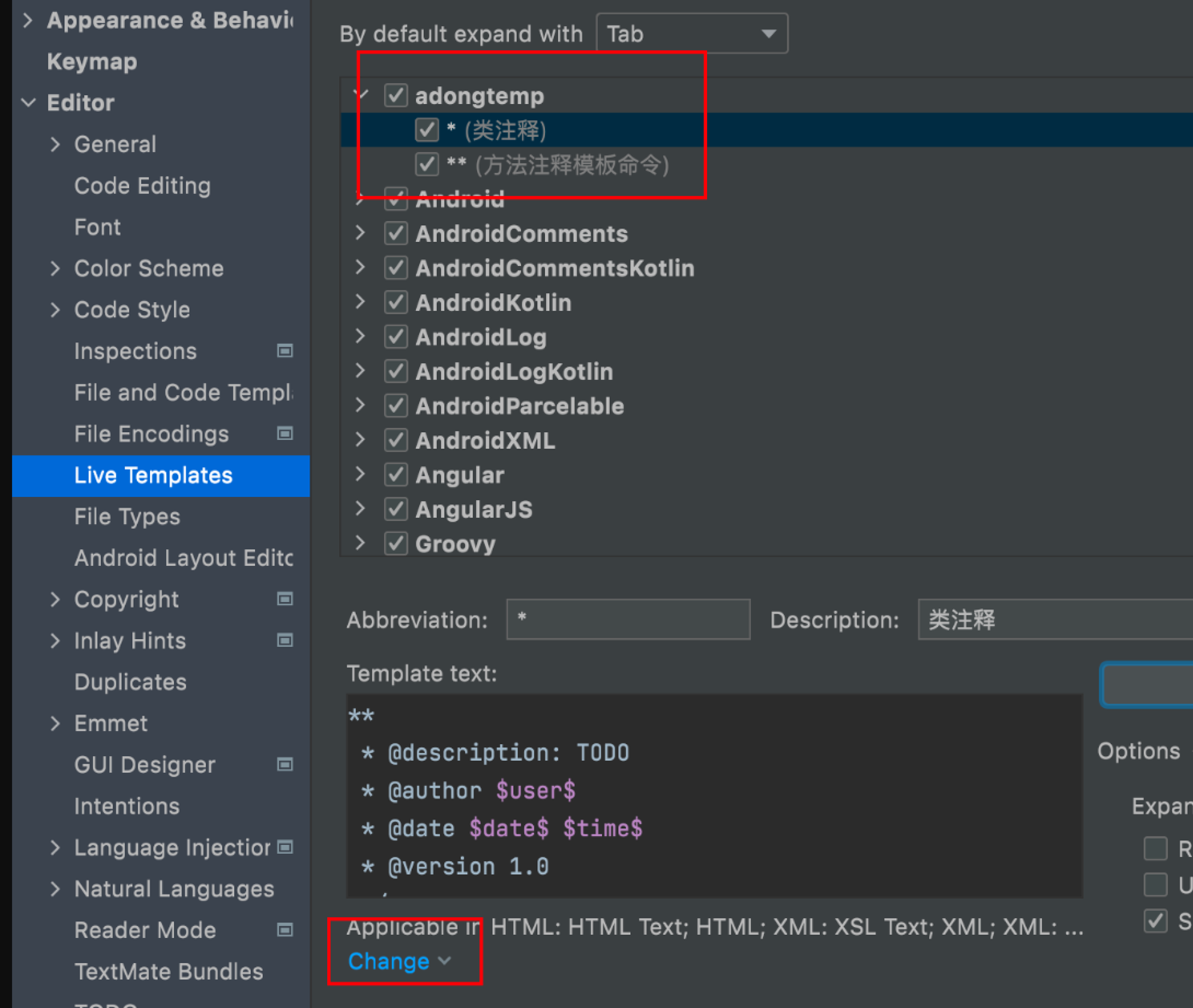Screen dimensions: 1193x1008
Task: Expand the AngularJS template group
Action: click(x=360, y=509)
